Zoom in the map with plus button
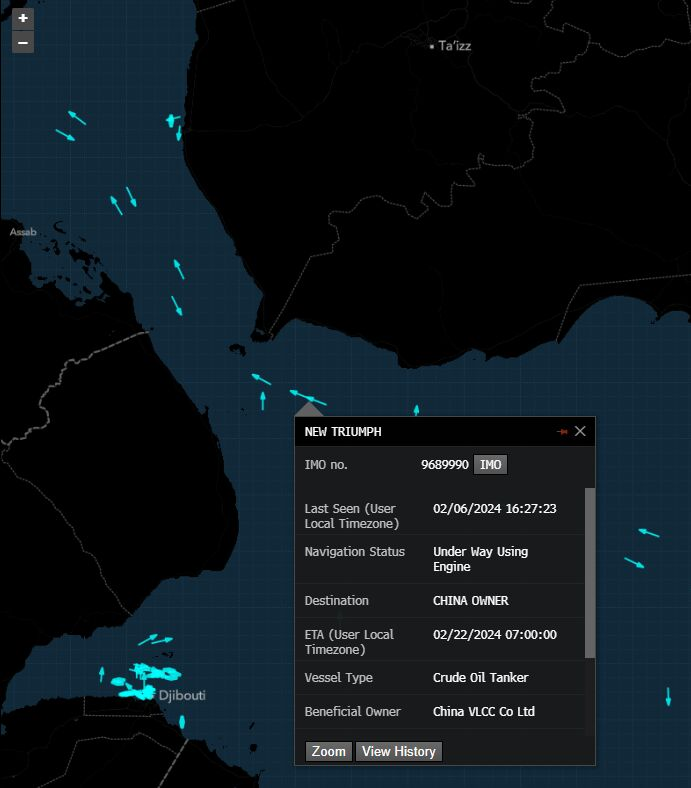 point(22,18)
